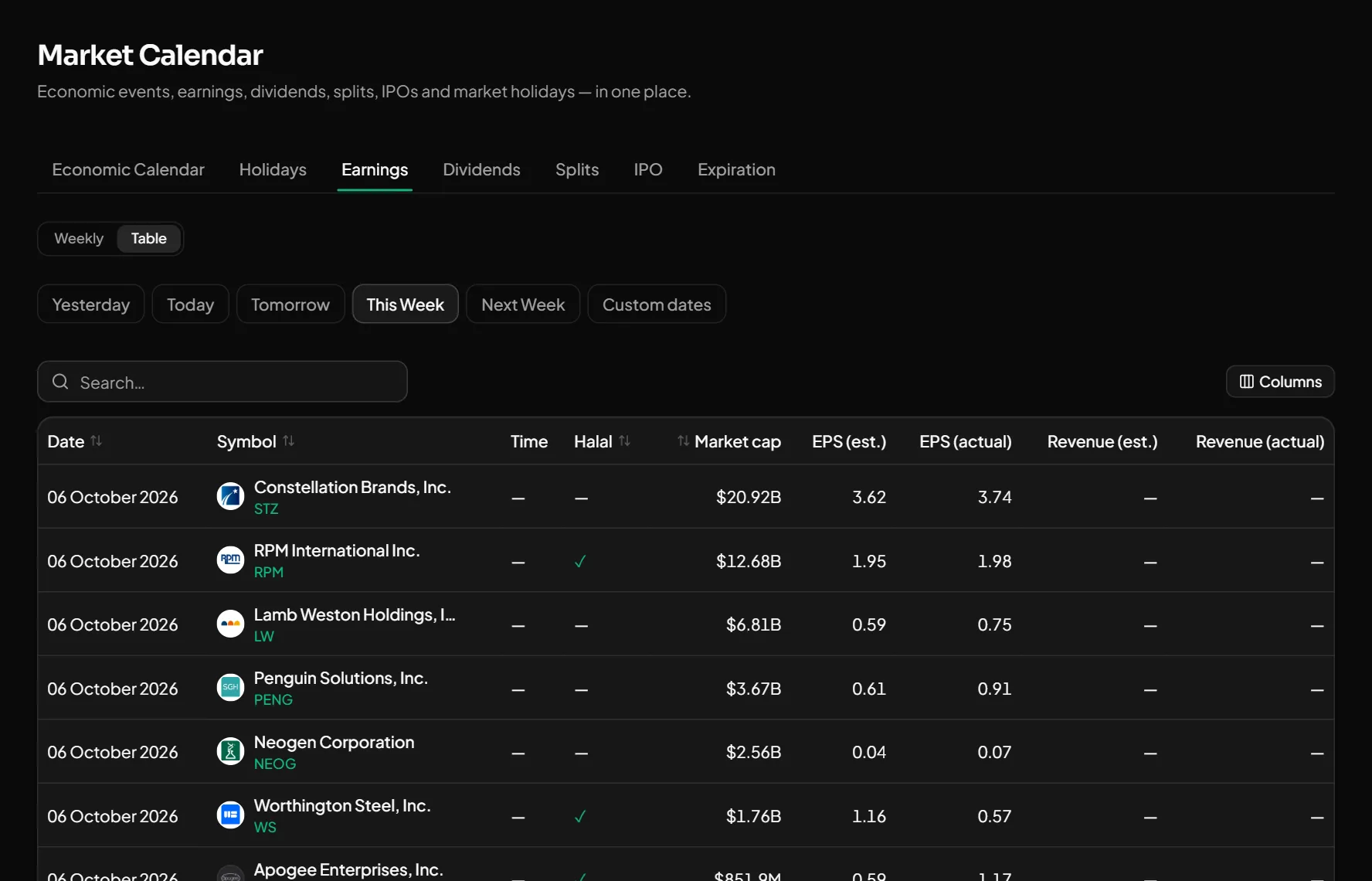The width and height of the screenshot is (1372, 881).
Task: Filter earnings to Yesterday
Action: (91, 304)
